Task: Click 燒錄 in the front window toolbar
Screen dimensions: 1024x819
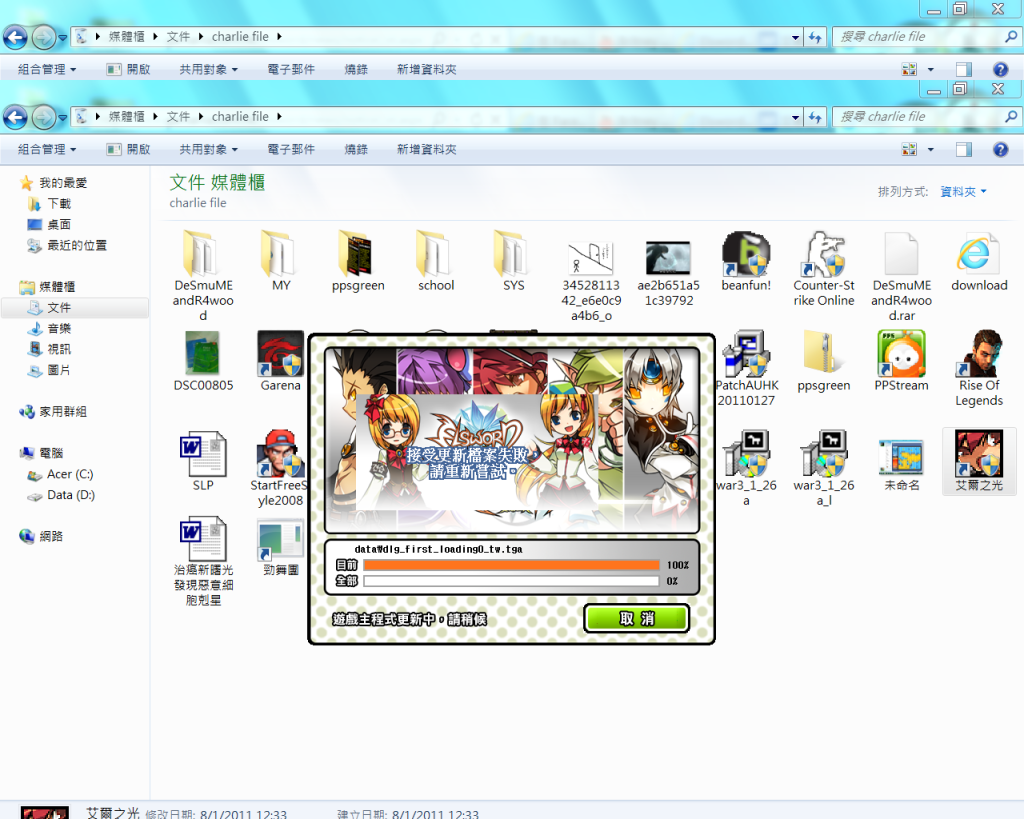Action: pos(356,150)
